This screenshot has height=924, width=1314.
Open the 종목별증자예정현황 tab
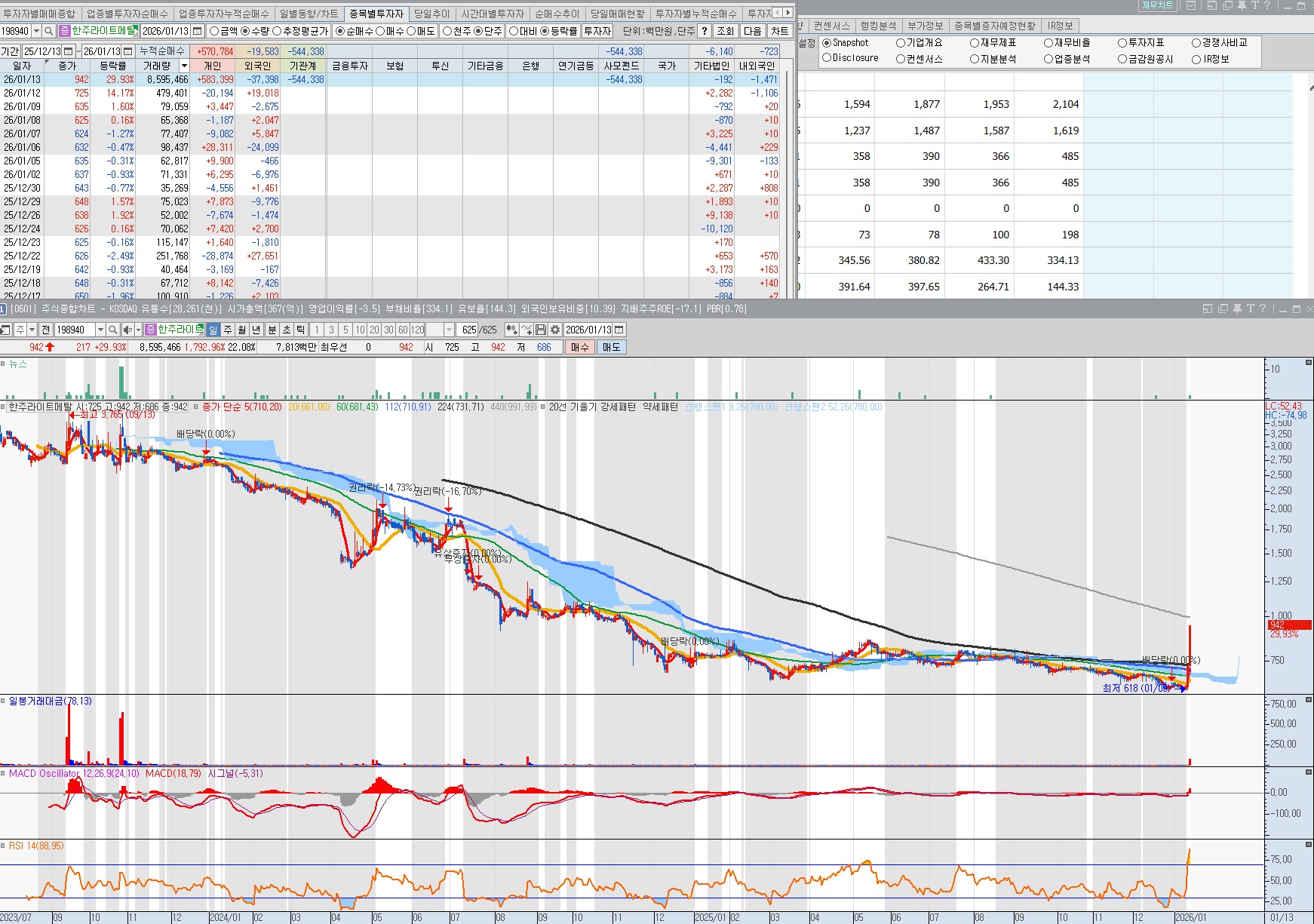(x=995, y=26)
